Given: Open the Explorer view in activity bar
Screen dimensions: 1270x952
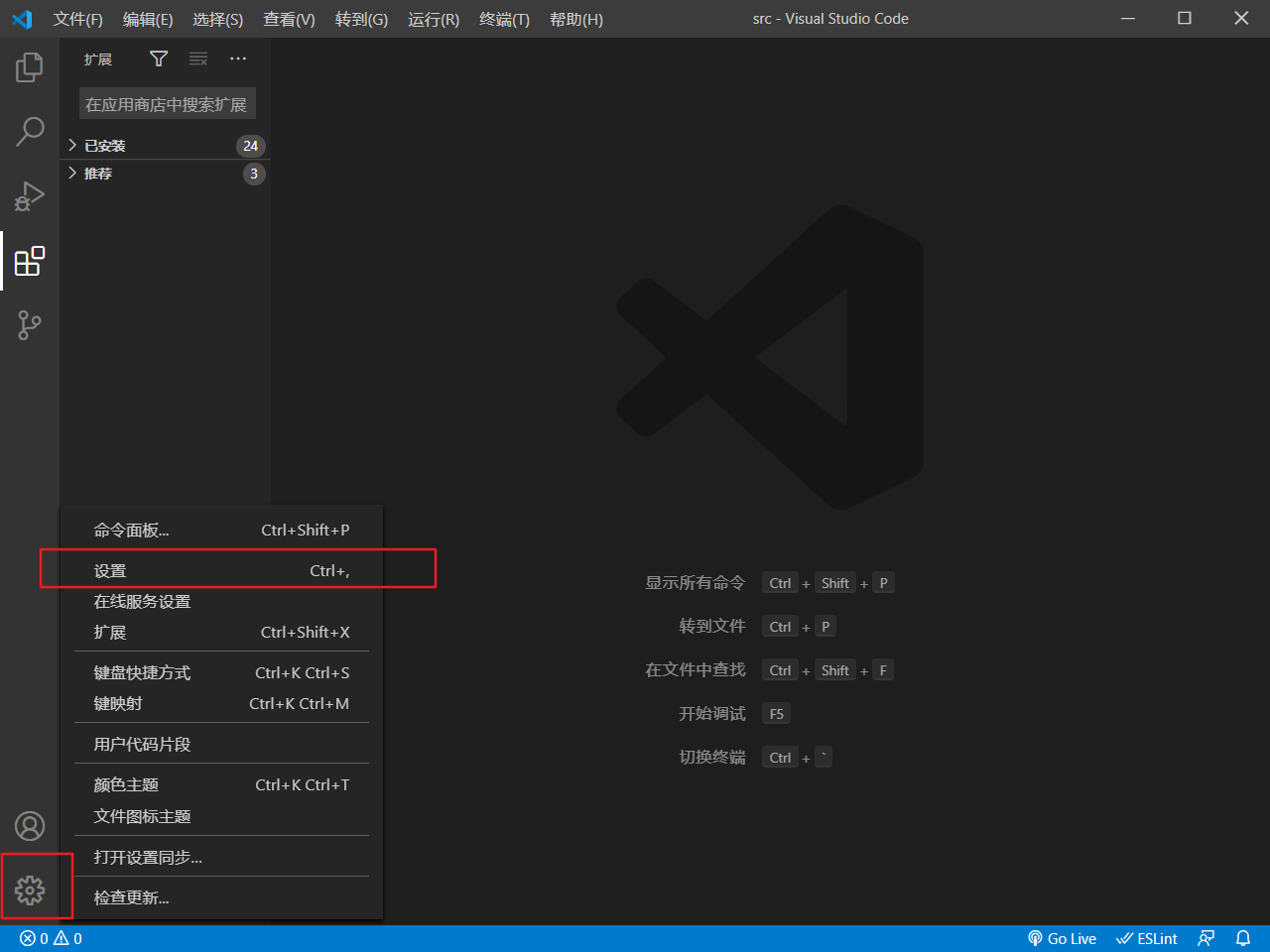Looking at the screenshot, I should click(30, 67).
